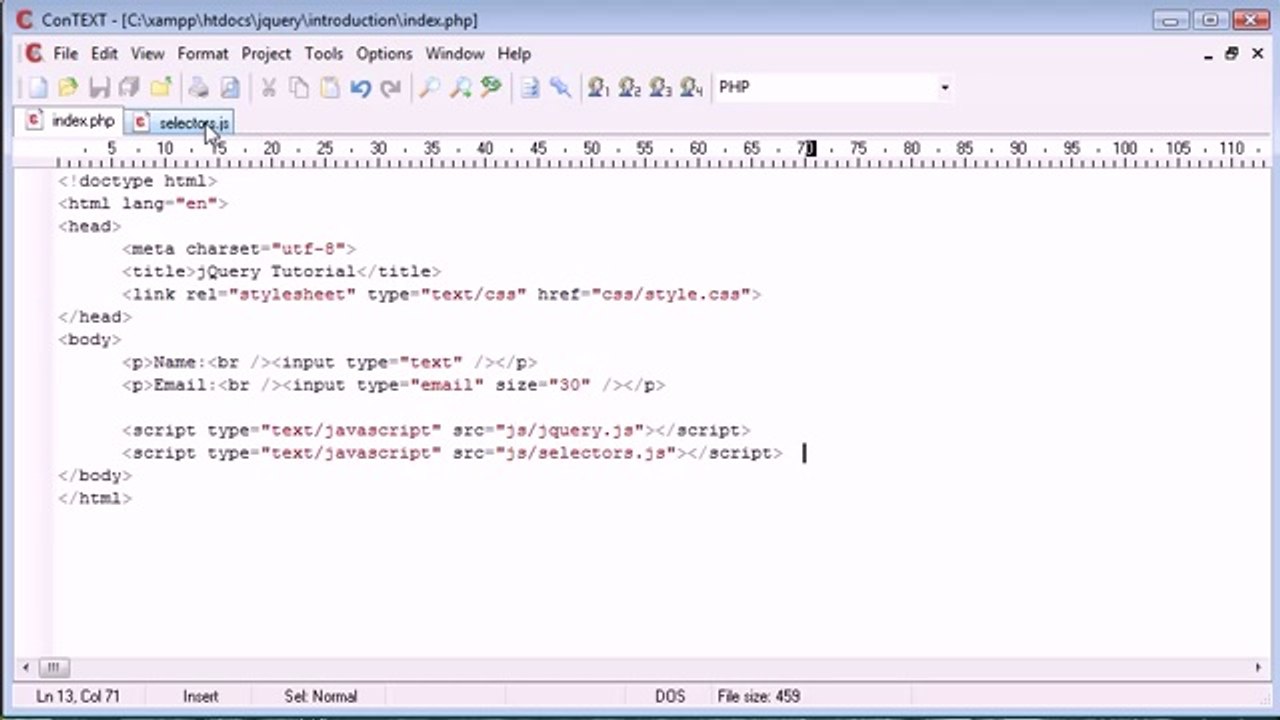The width and height of the screenshot is (1280, 720).
Task: Click the horizontal scrollbar right arrow
Action: click(x=1258, y=667)
